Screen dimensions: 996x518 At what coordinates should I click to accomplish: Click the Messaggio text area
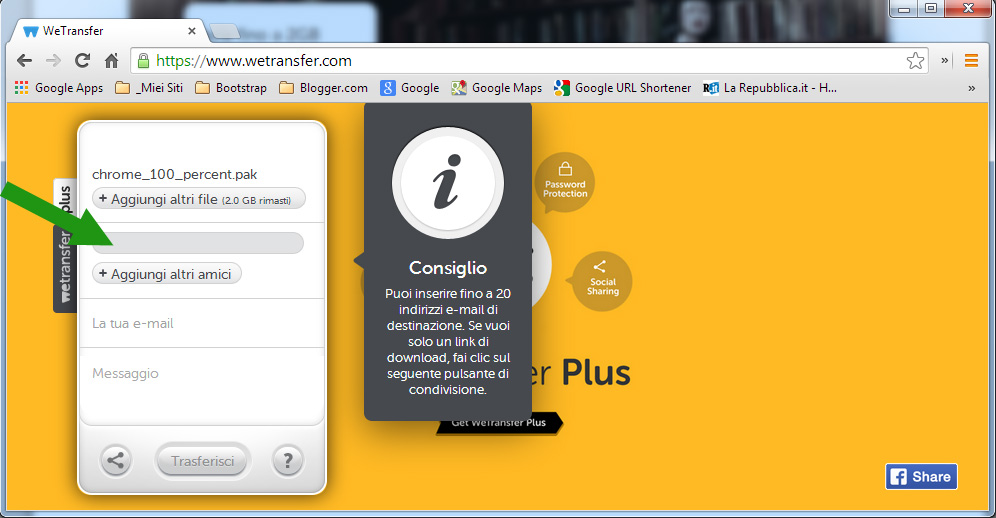(x=202, y=386)
